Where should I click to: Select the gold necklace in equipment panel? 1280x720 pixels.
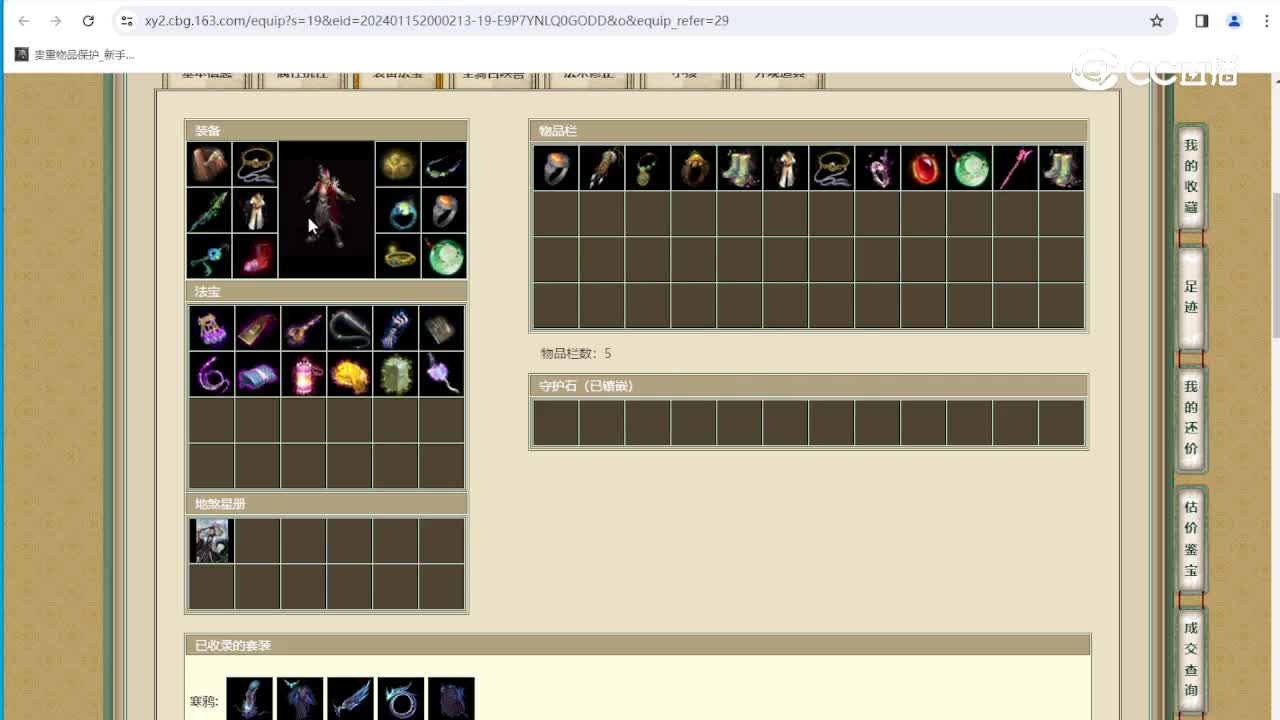(x=256, y=164)
